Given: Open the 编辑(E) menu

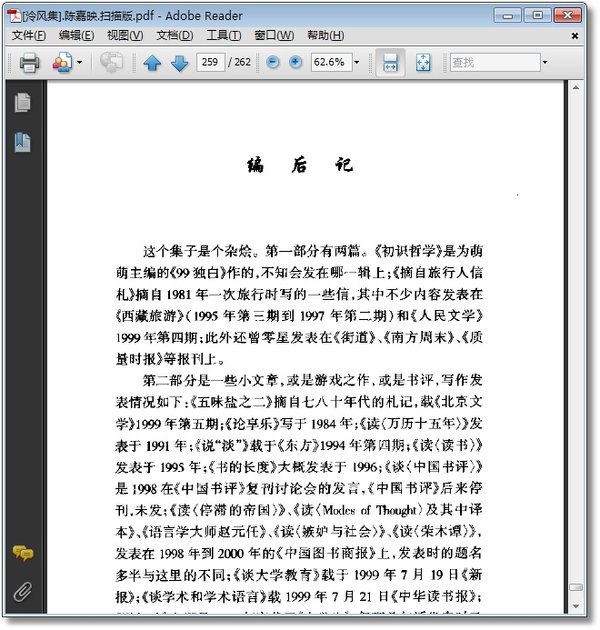Looking at the screenshot, I should pos(76,35).
